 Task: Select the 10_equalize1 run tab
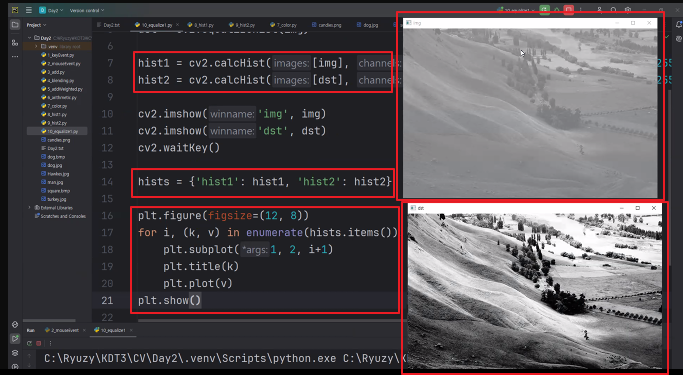[x=110, y=330]
